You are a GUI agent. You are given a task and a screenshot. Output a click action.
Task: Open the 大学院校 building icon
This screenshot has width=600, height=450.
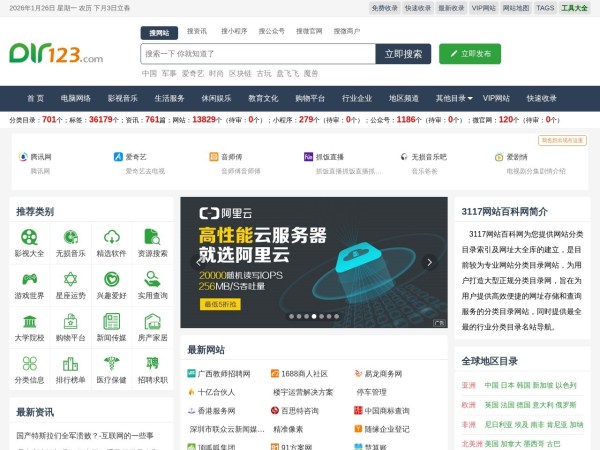pos(29,321)
